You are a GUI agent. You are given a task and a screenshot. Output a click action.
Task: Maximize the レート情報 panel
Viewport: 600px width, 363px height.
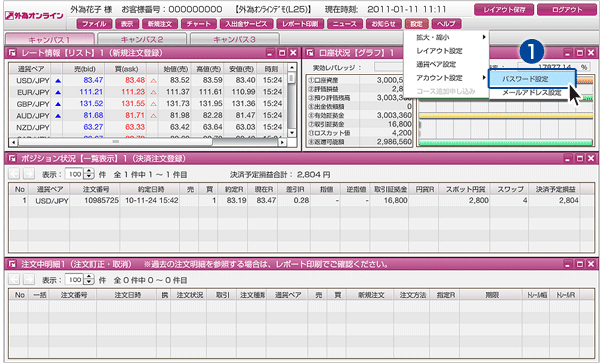click(x=282, y=53)
